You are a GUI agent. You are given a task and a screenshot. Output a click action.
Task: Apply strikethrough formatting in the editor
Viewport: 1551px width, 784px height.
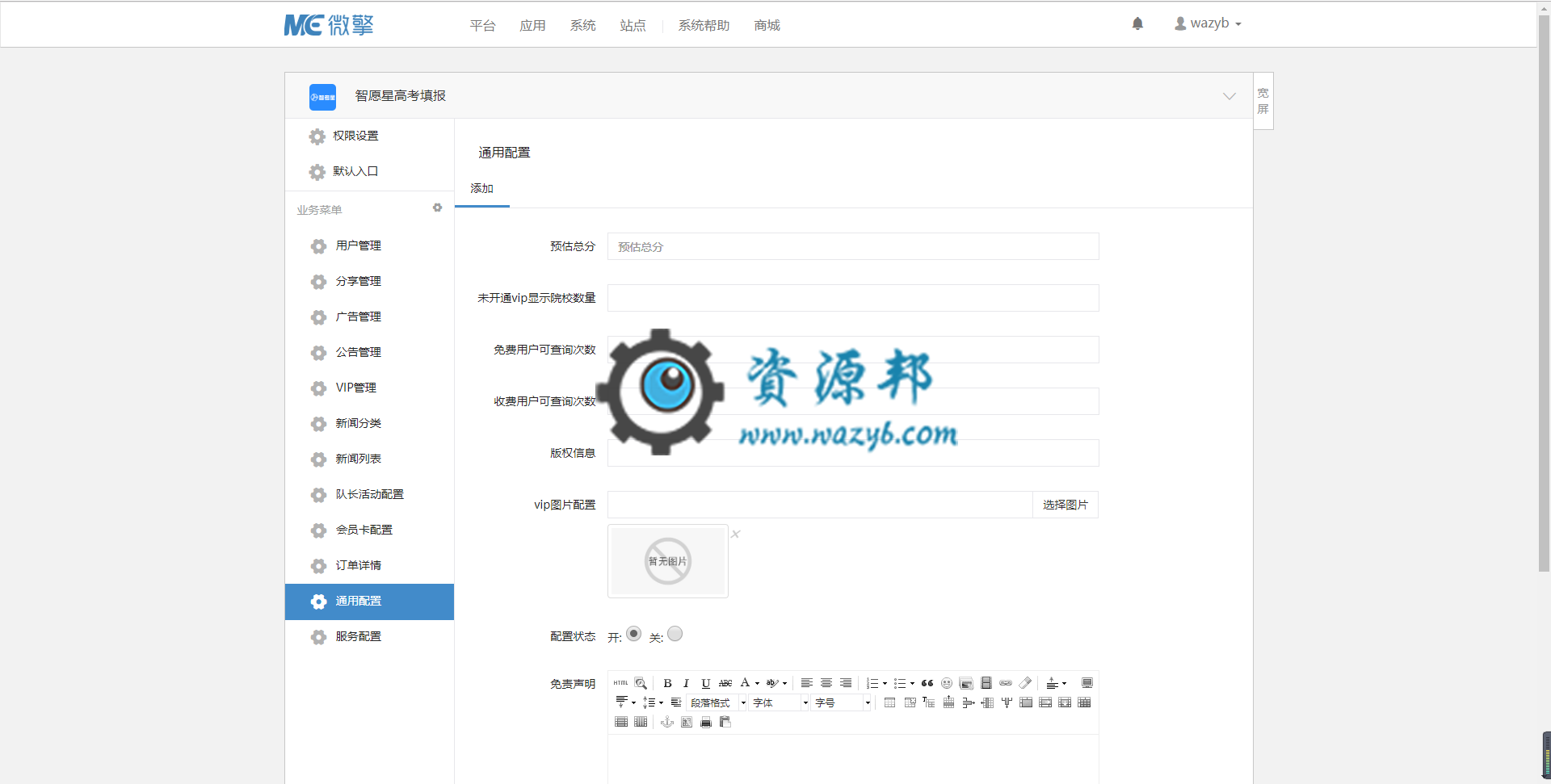coord(725,683)
